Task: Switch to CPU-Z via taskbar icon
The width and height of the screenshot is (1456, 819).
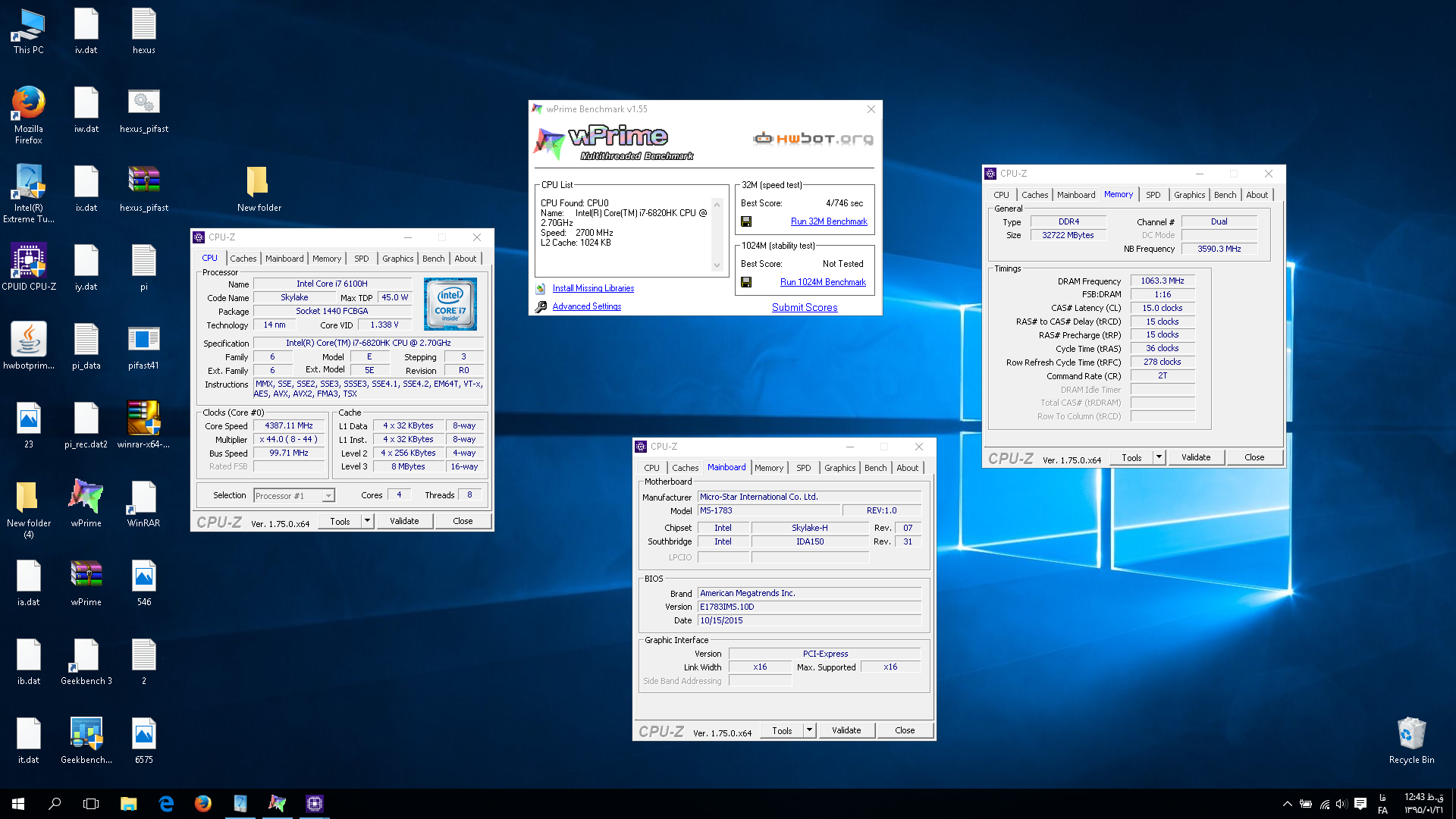Action: point(314,804)
